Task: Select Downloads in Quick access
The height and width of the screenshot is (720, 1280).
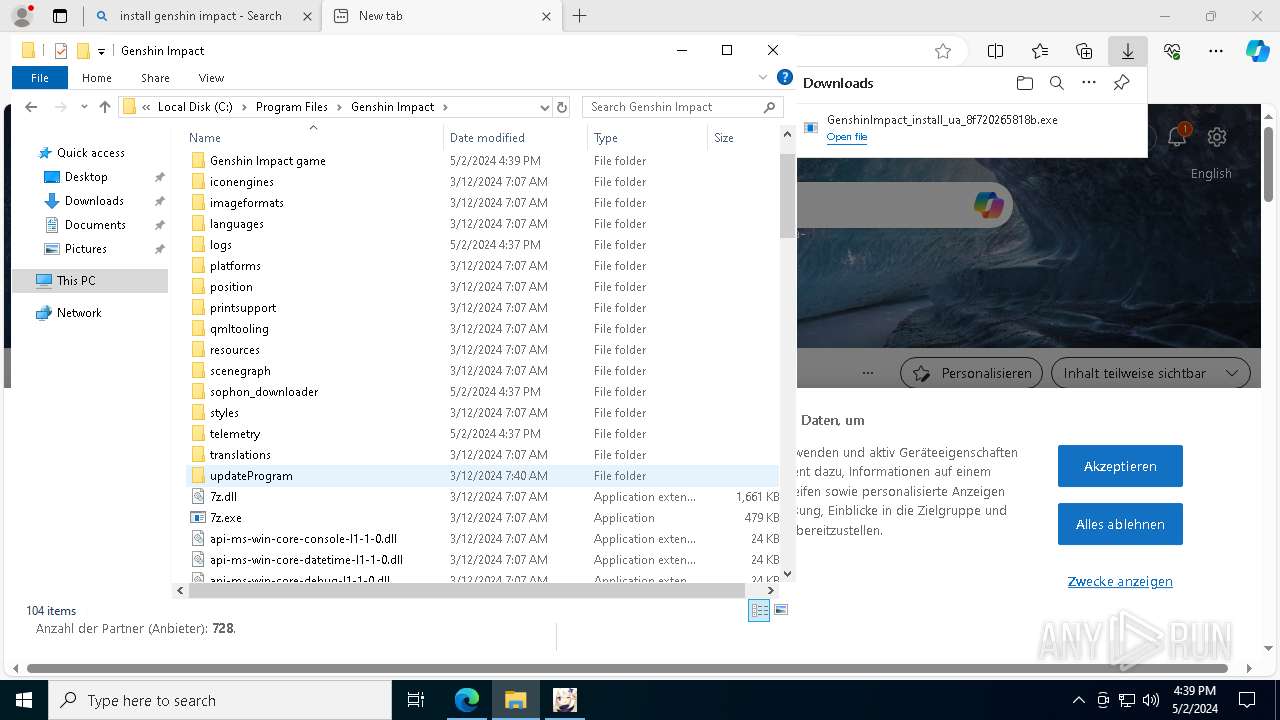Action: point(94,201)
